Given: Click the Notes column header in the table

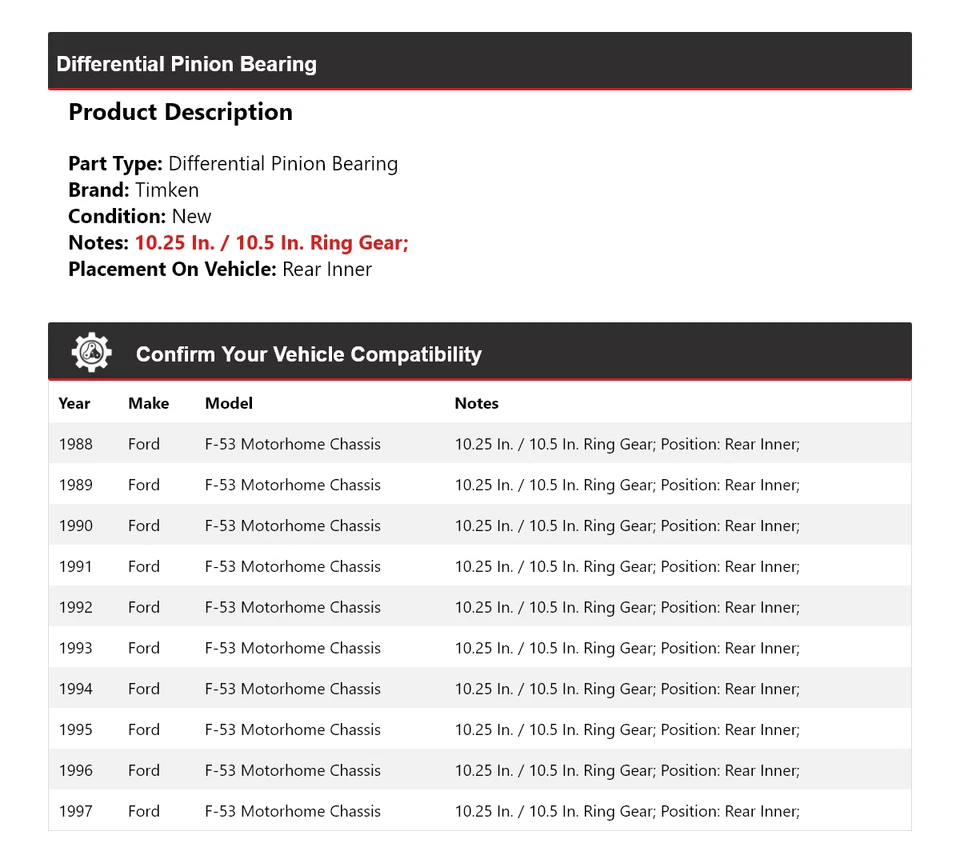Looking at the screenshot, I should click(476, 403).
